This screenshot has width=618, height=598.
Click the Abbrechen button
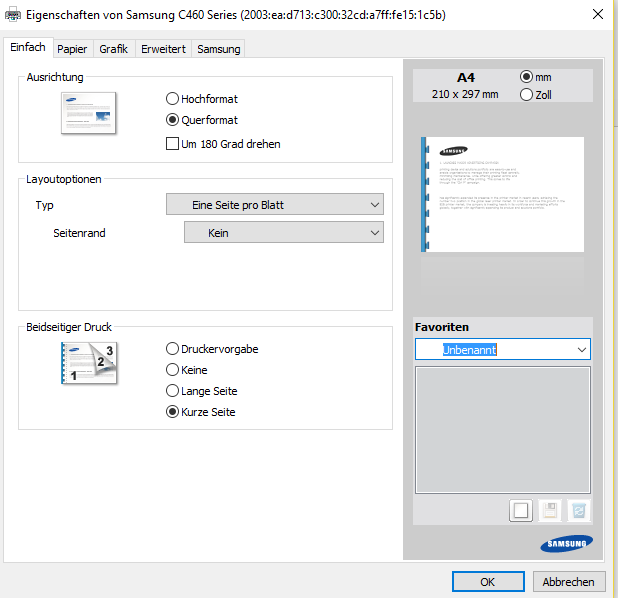(569, 581)
